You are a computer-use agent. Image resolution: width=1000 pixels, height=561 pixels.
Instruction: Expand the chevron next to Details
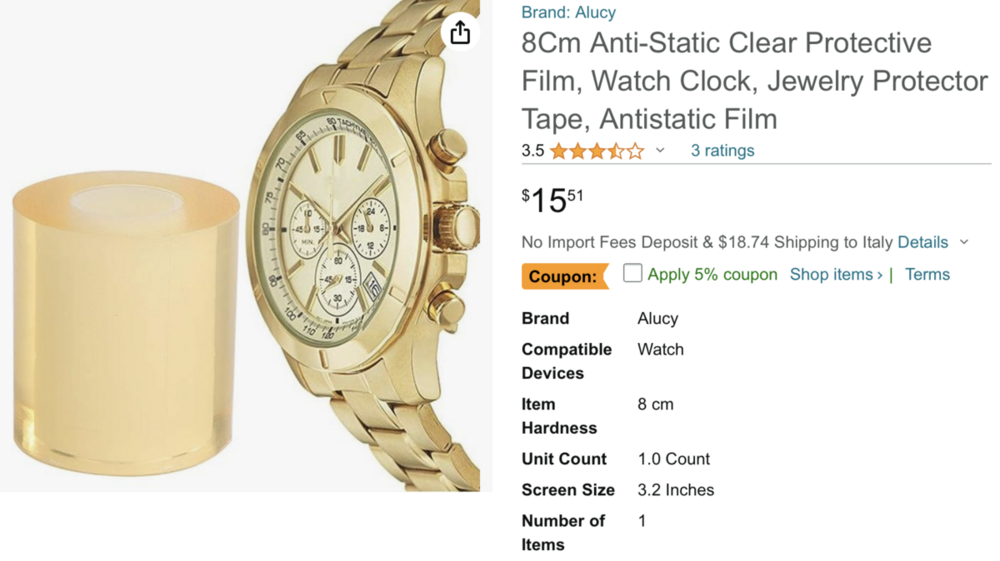964,242
